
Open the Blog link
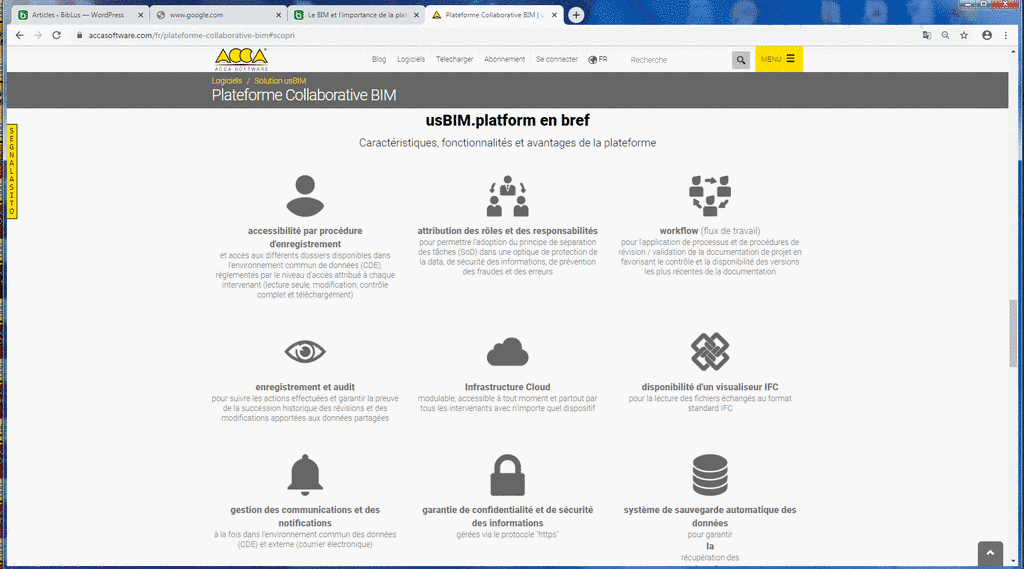coord(379,59)
